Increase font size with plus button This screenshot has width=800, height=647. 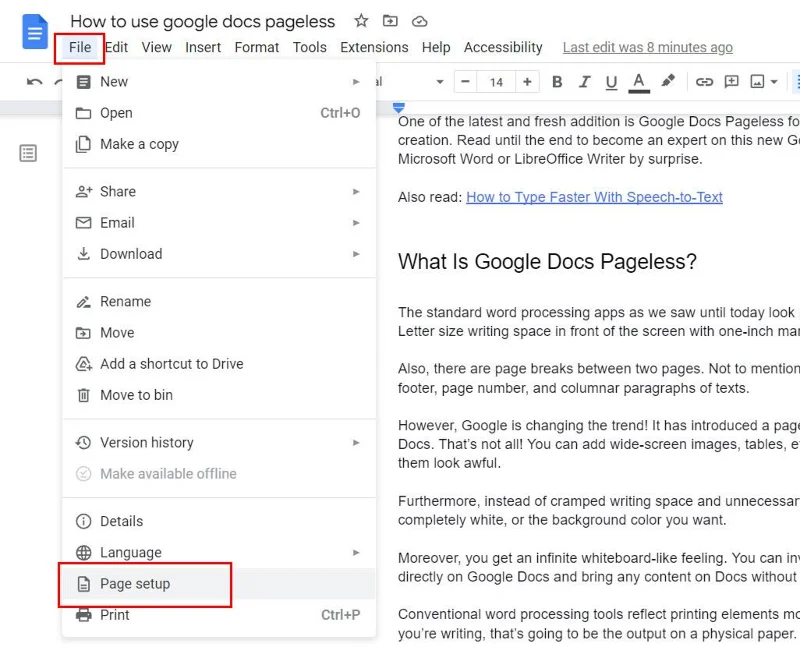(527, 82)
